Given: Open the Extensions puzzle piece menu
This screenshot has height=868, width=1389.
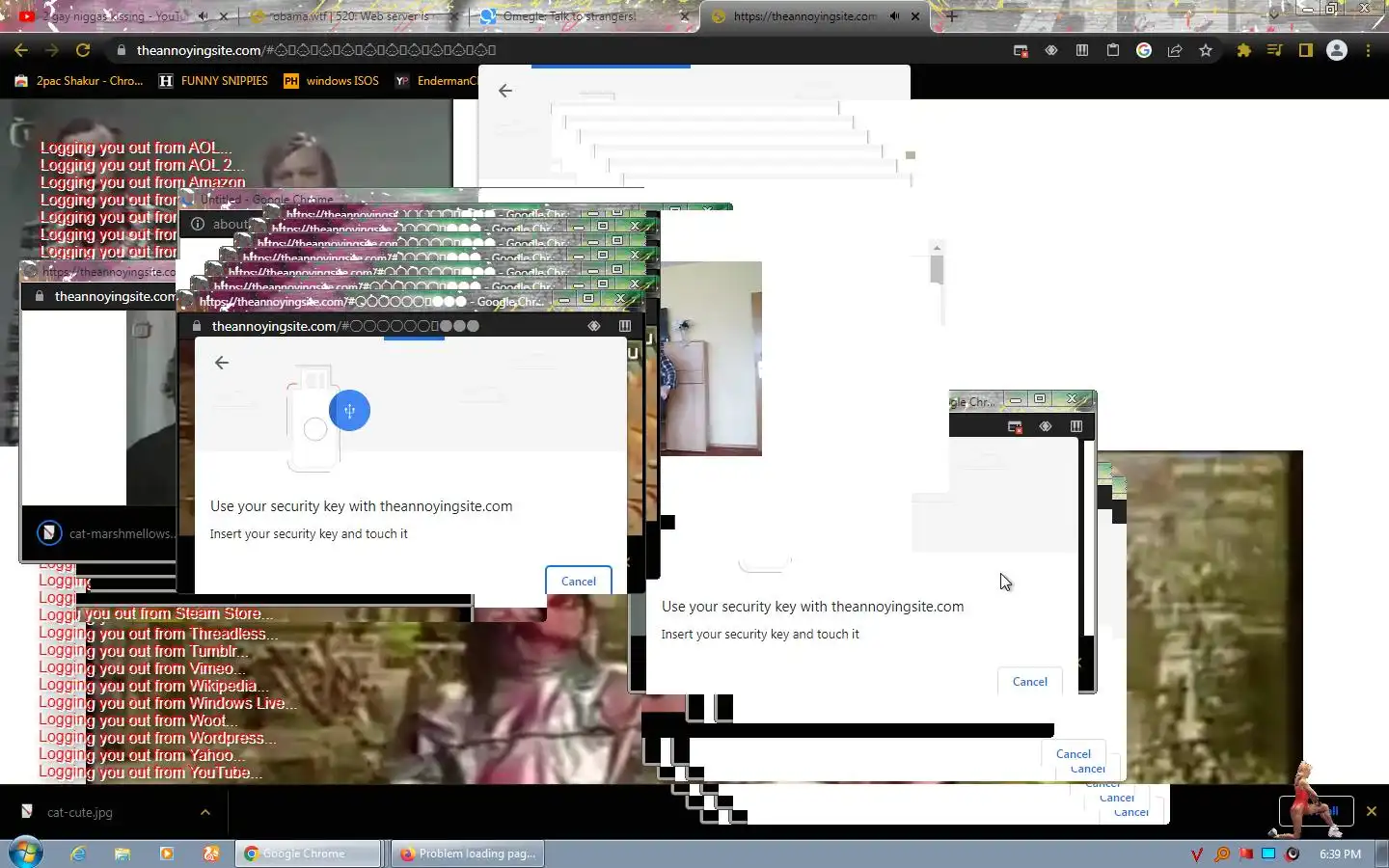Looking at the screenshot, I should 1244,50.
